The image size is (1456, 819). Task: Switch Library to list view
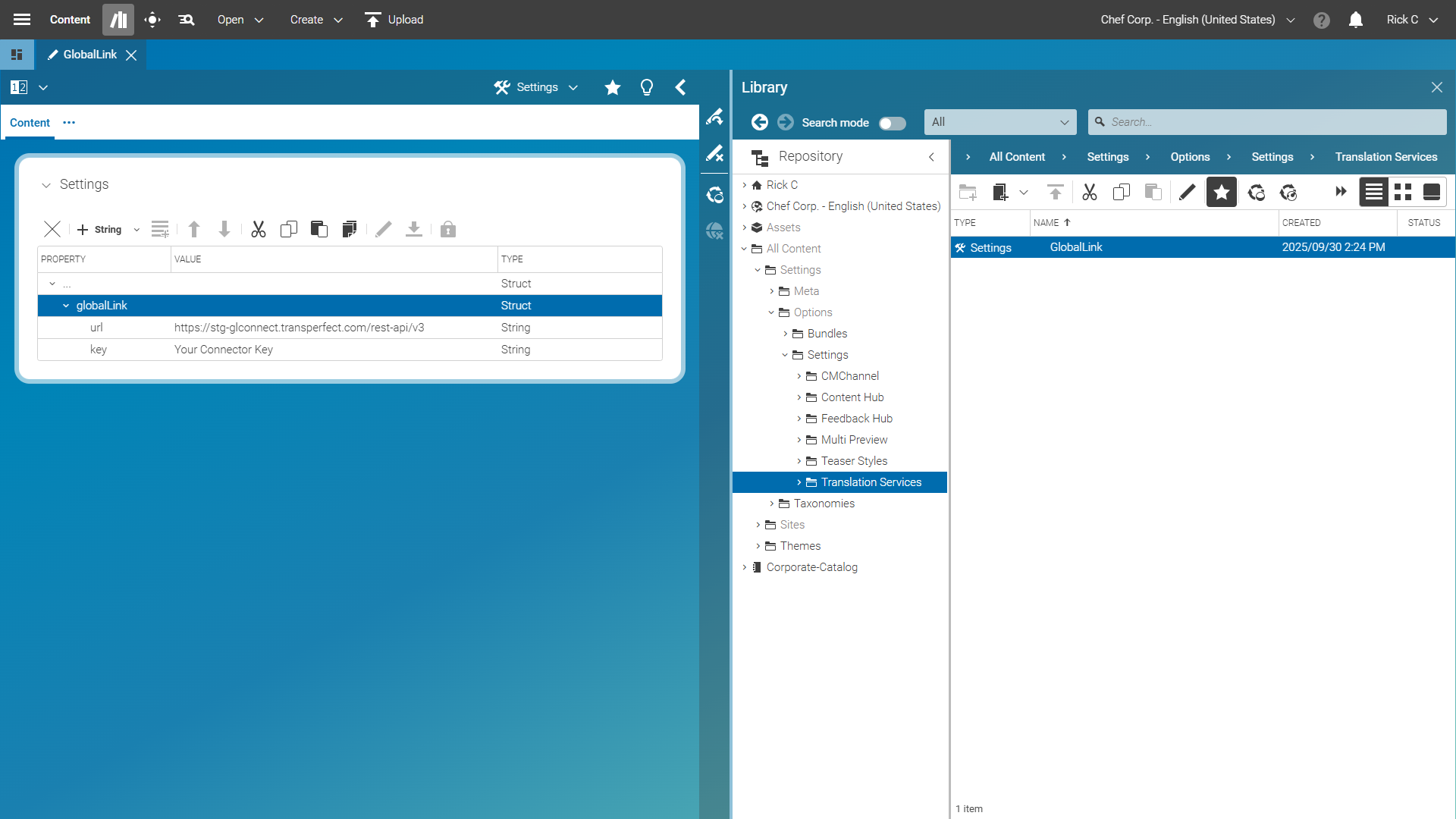[1374, 193]
